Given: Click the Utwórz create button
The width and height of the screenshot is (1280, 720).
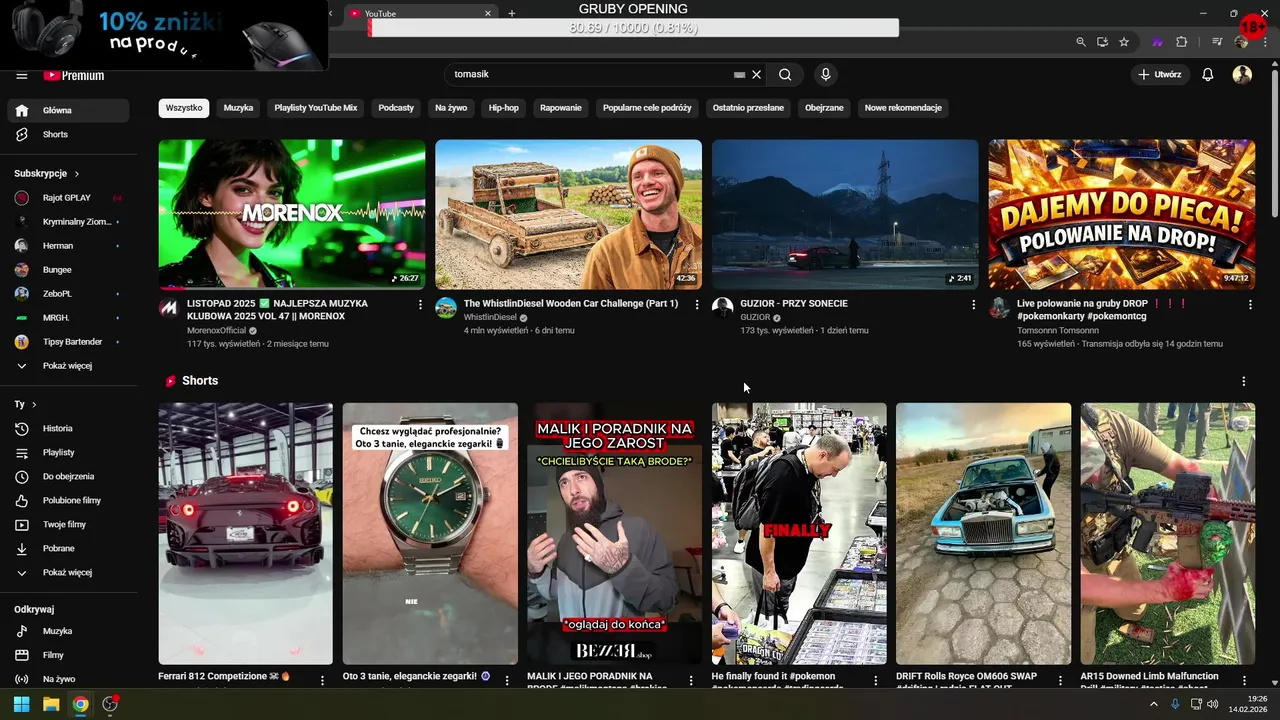Looking at the screenshot, I should pyautogui.click(x=1160, y=74).
